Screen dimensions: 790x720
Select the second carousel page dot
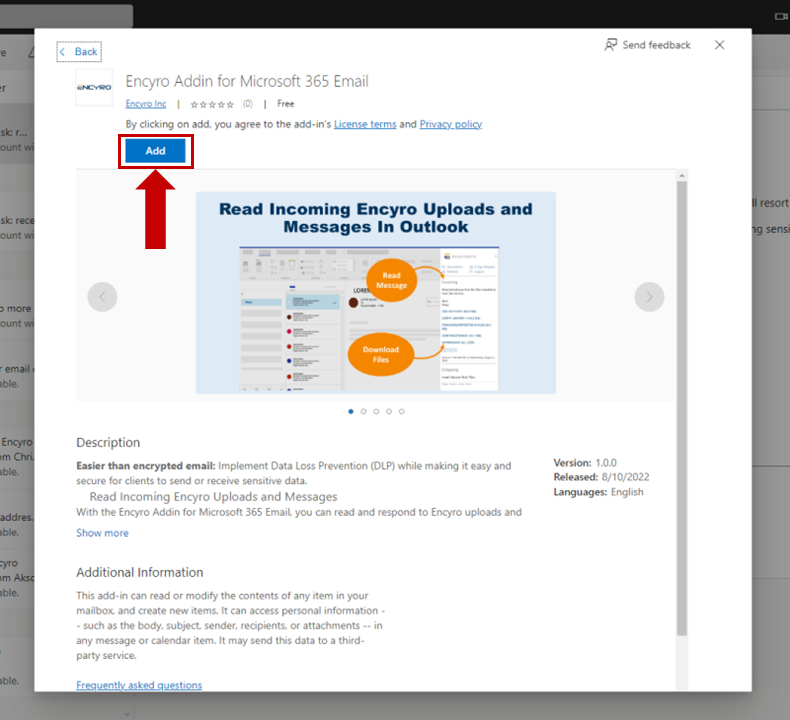pos(363,411)
